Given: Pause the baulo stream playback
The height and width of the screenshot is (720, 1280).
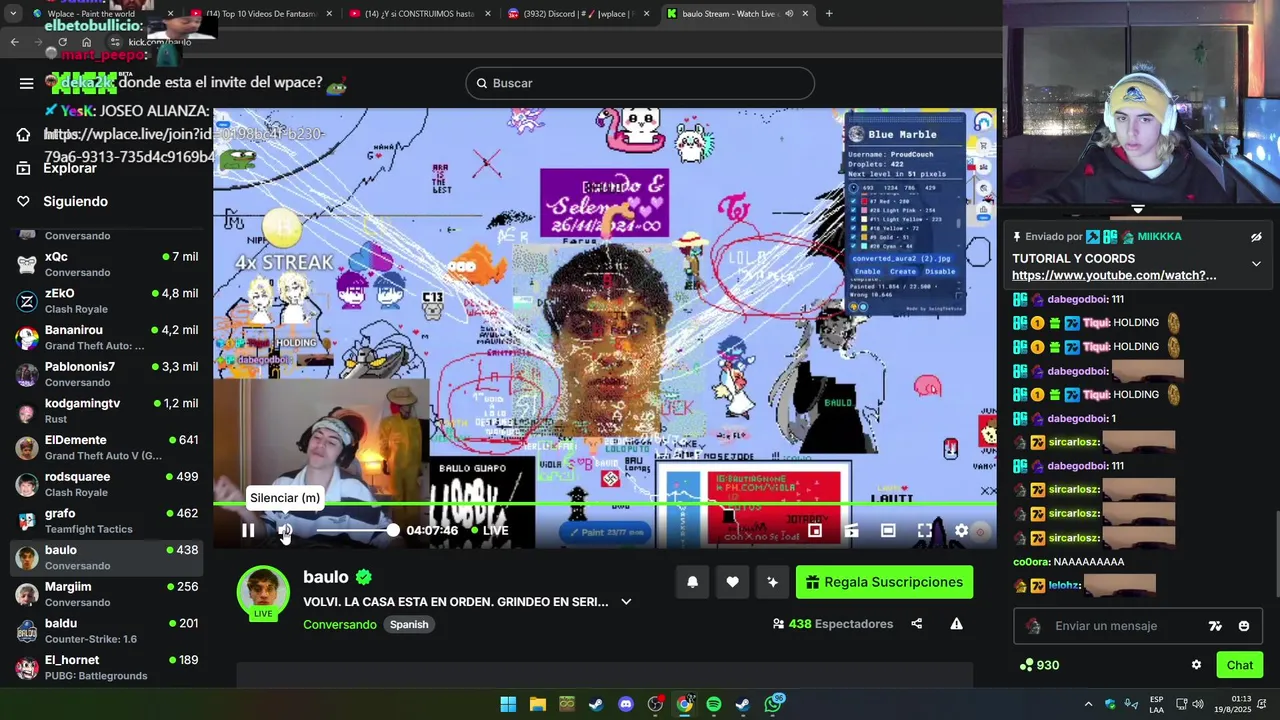Looking at the screenshot, I should [248, 530].
